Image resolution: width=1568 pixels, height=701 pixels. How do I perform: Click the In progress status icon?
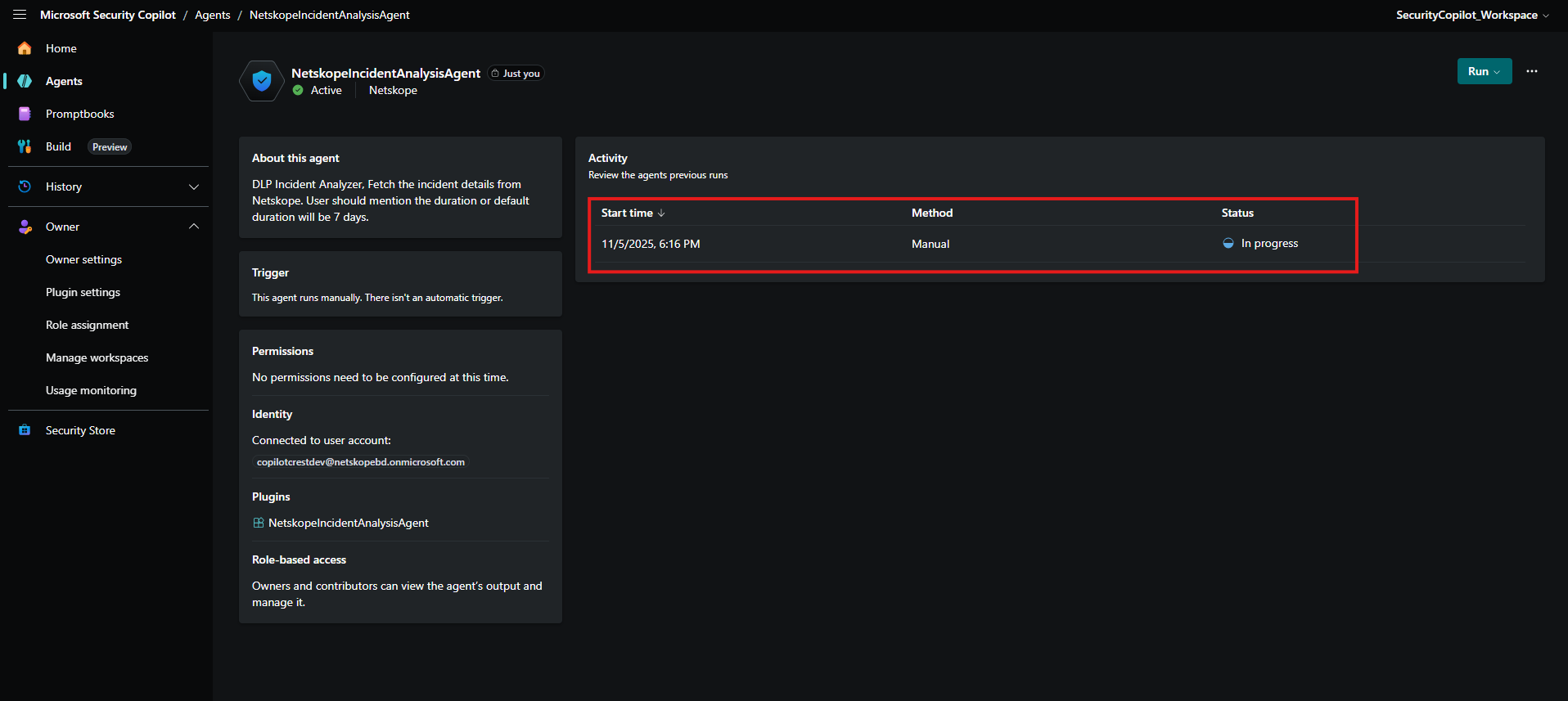pos(1228,243)
